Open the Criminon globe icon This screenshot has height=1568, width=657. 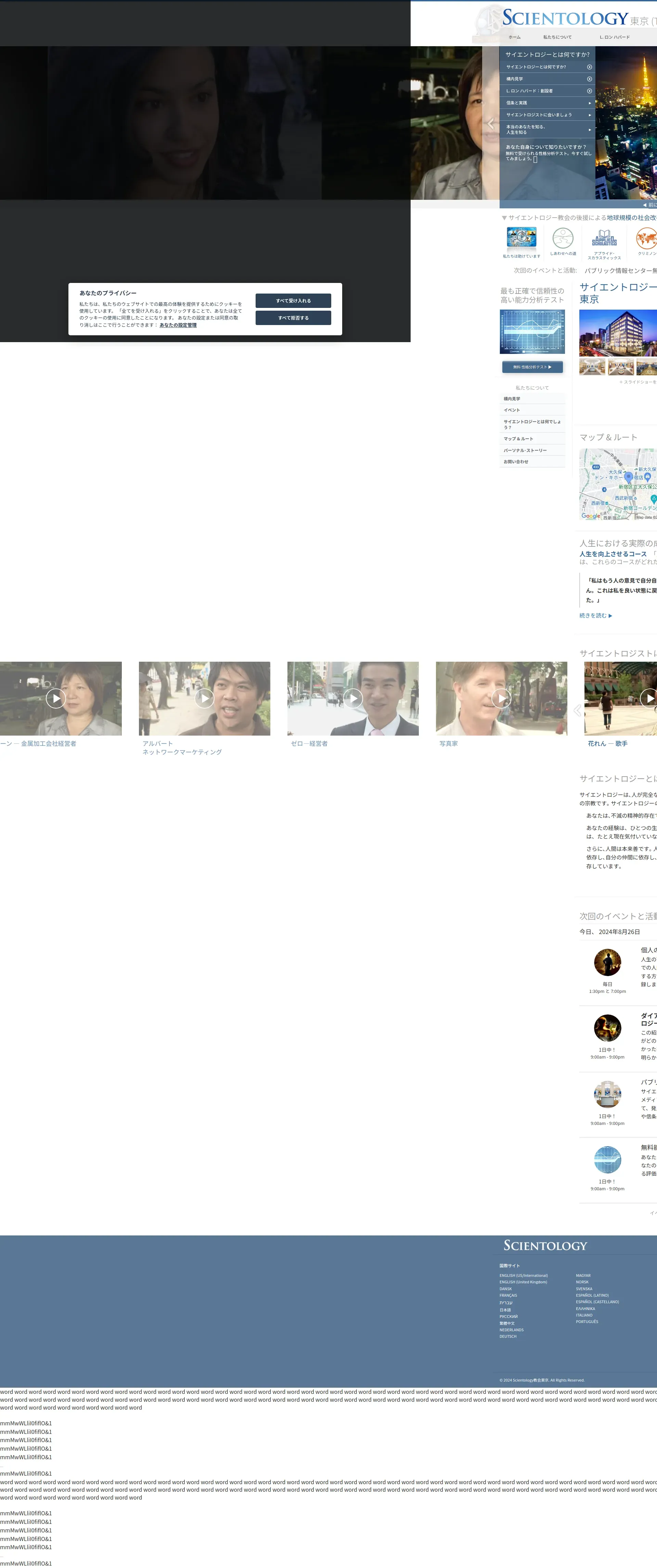click(646, 238)
